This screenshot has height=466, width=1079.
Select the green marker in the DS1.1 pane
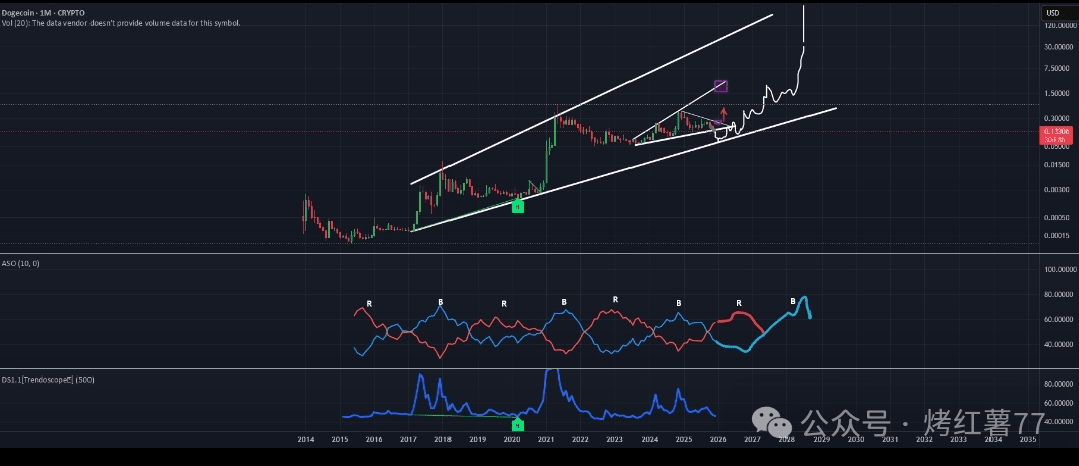coord(518,425)
